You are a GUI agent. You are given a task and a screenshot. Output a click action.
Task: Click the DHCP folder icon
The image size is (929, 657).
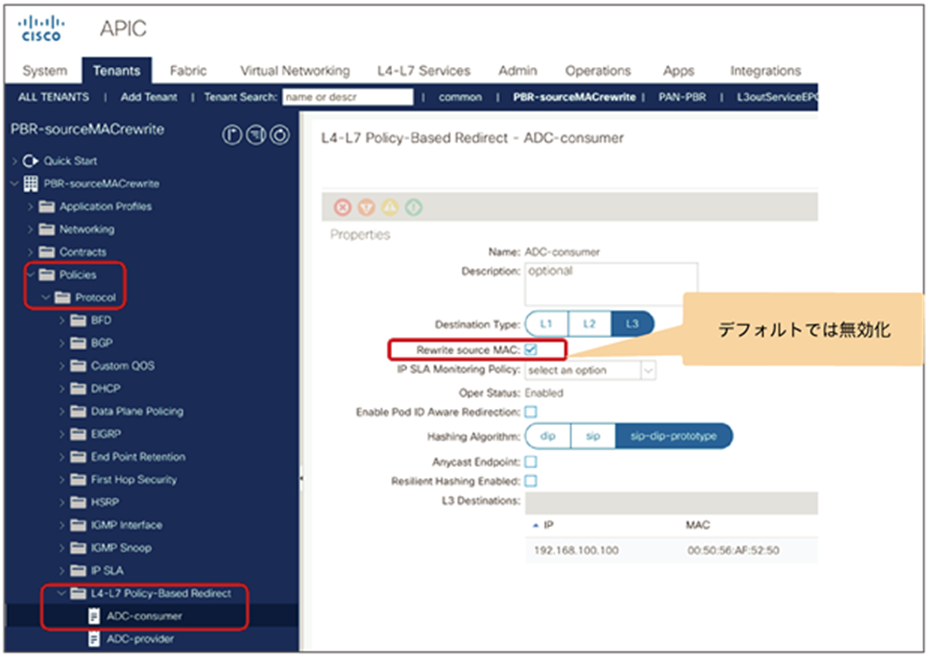pos(78,388)
